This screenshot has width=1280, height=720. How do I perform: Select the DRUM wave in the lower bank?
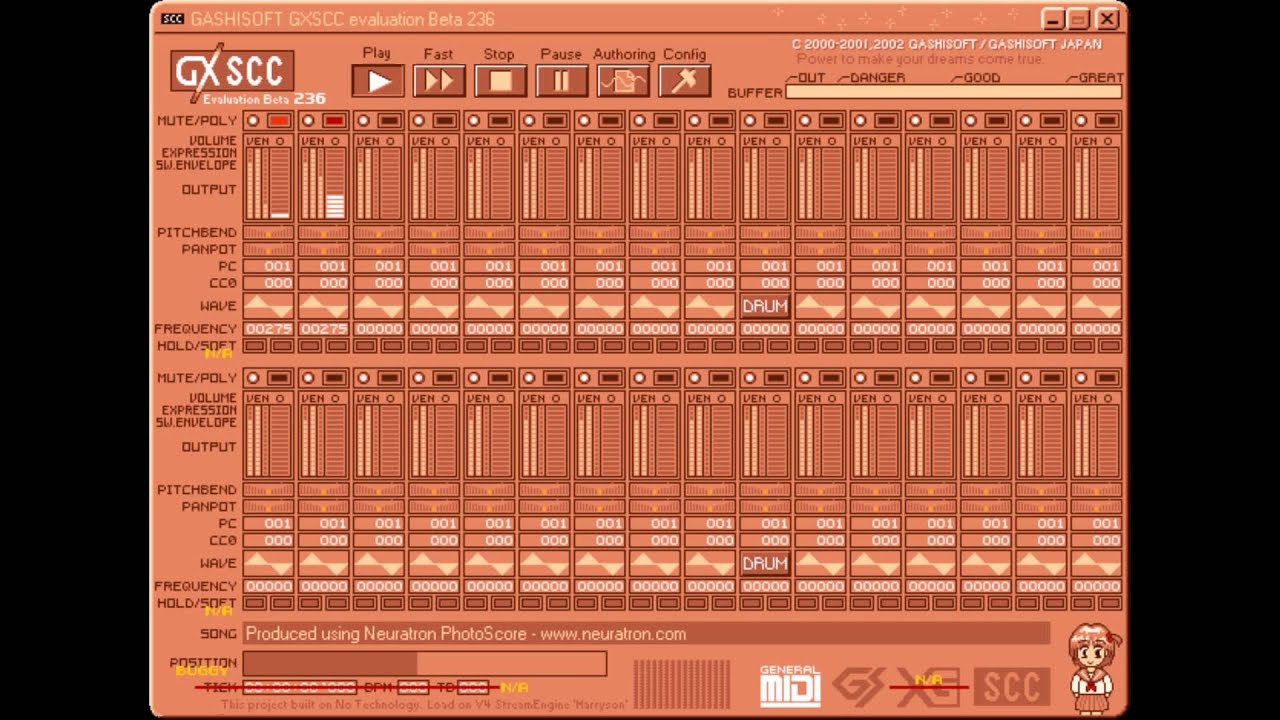click(x=765, y=563)
